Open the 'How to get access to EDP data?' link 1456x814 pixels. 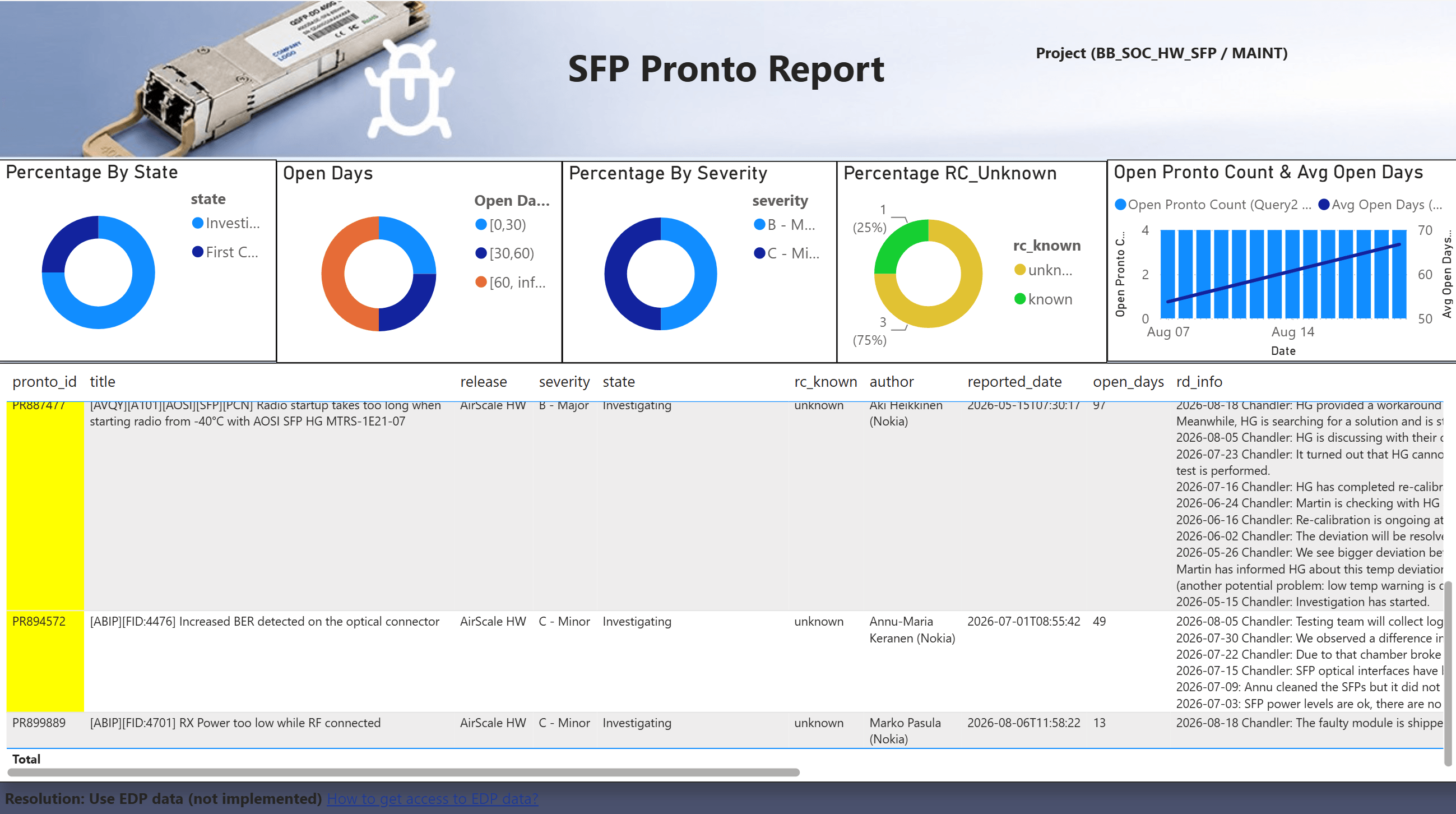click(433, 798)
